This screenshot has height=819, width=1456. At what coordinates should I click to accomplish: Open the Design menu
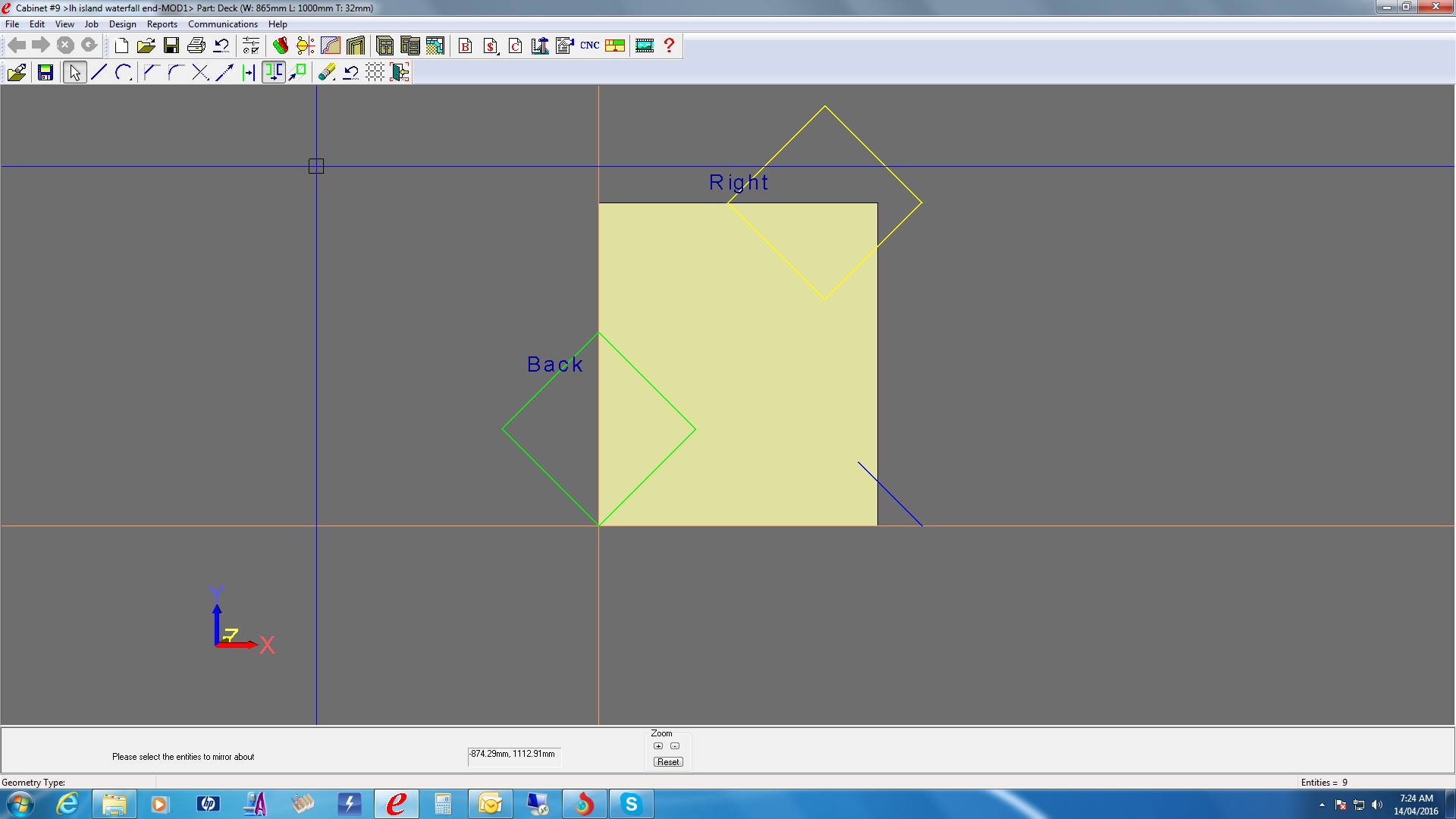(x=122, y=24)
